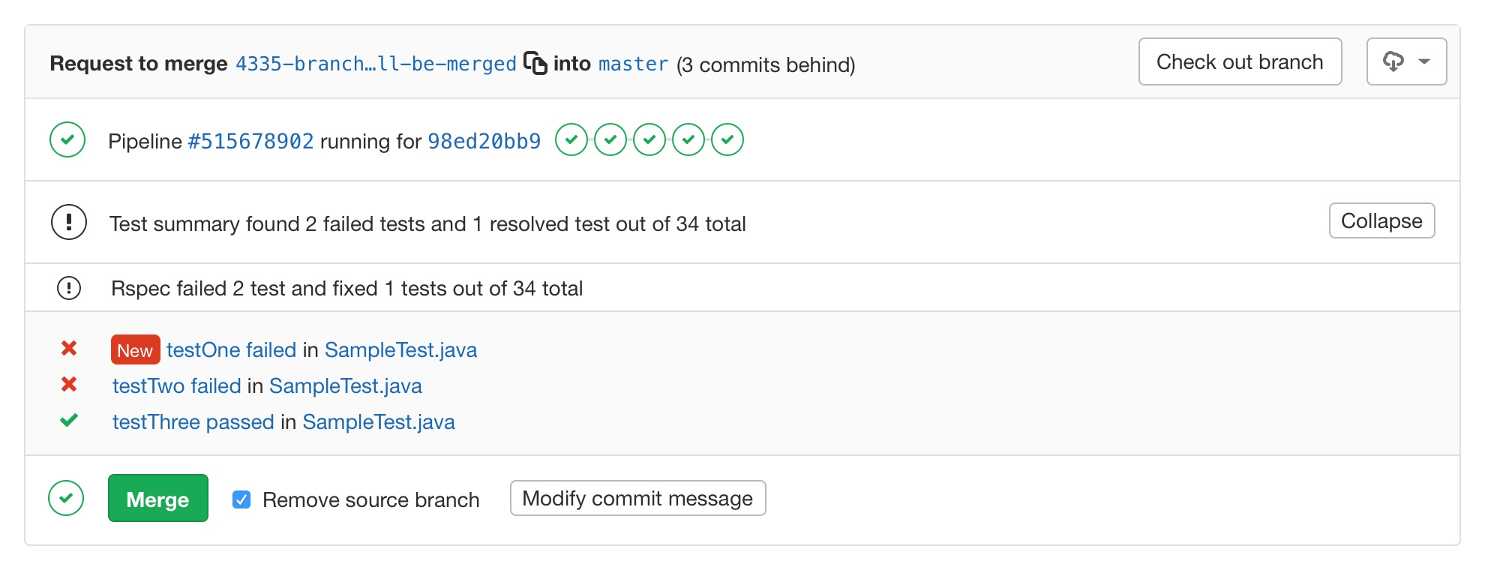The image size is (1485, 579).
Task: Click the check icon beside the Merge button
Action: click(66, 498)
